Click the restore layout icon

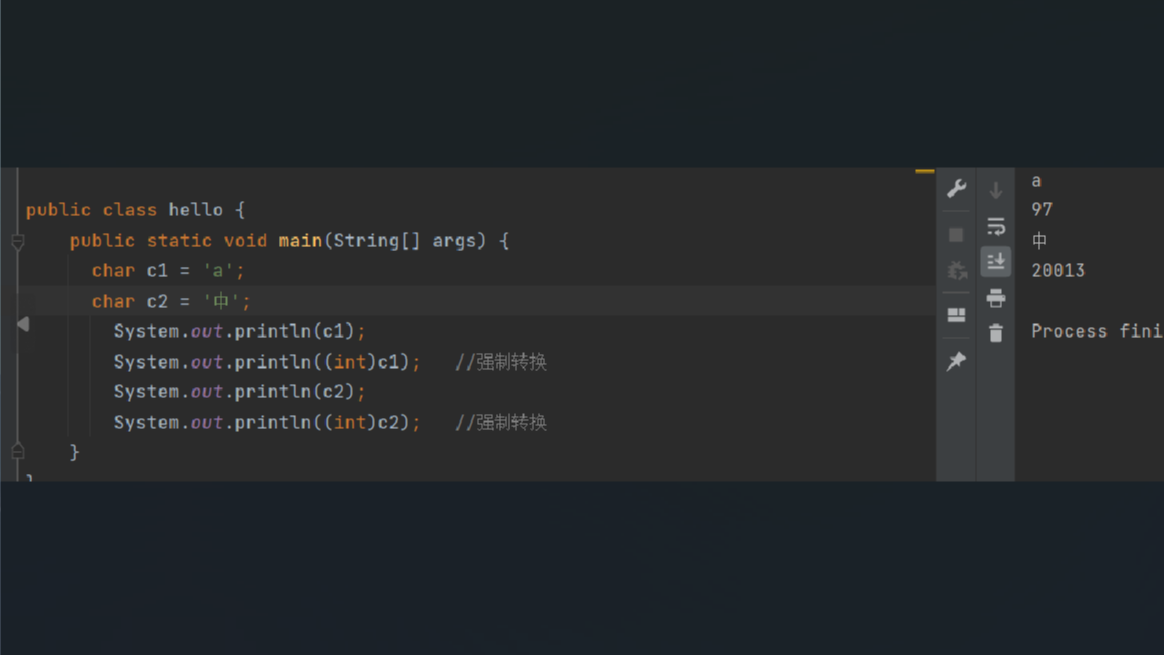pyautogui.click(x=956, y=315)
